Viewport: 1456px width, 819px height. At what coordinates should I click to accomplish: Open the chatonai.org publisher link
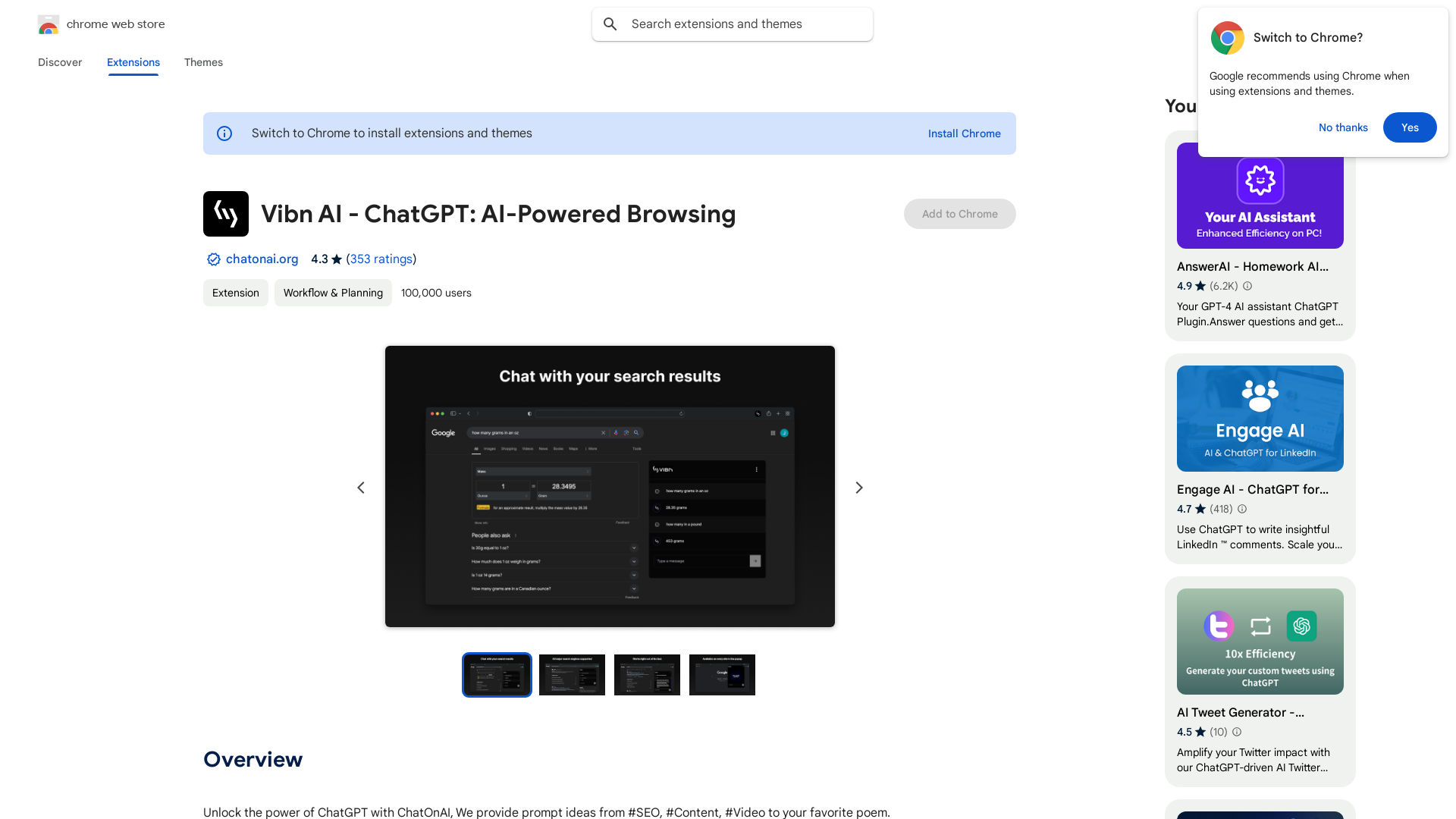[262, 259]
